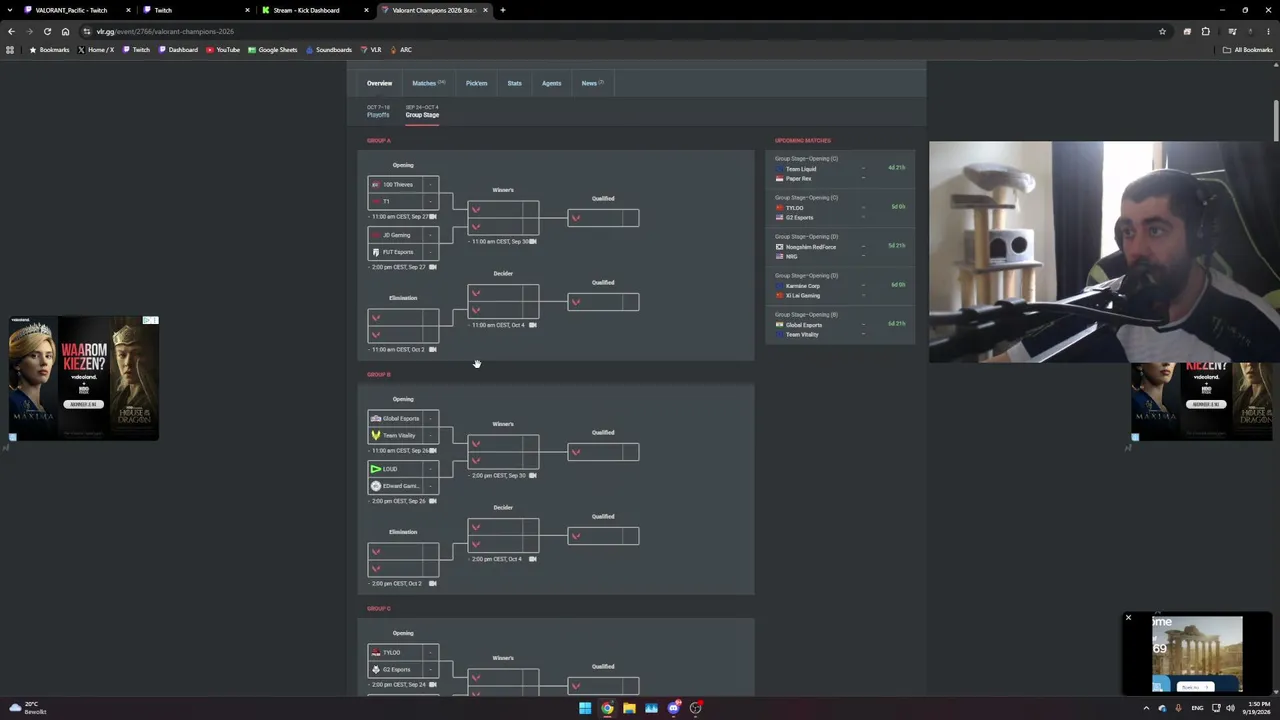Open video icon for 100 Thieves vs T1

(433, 217)
